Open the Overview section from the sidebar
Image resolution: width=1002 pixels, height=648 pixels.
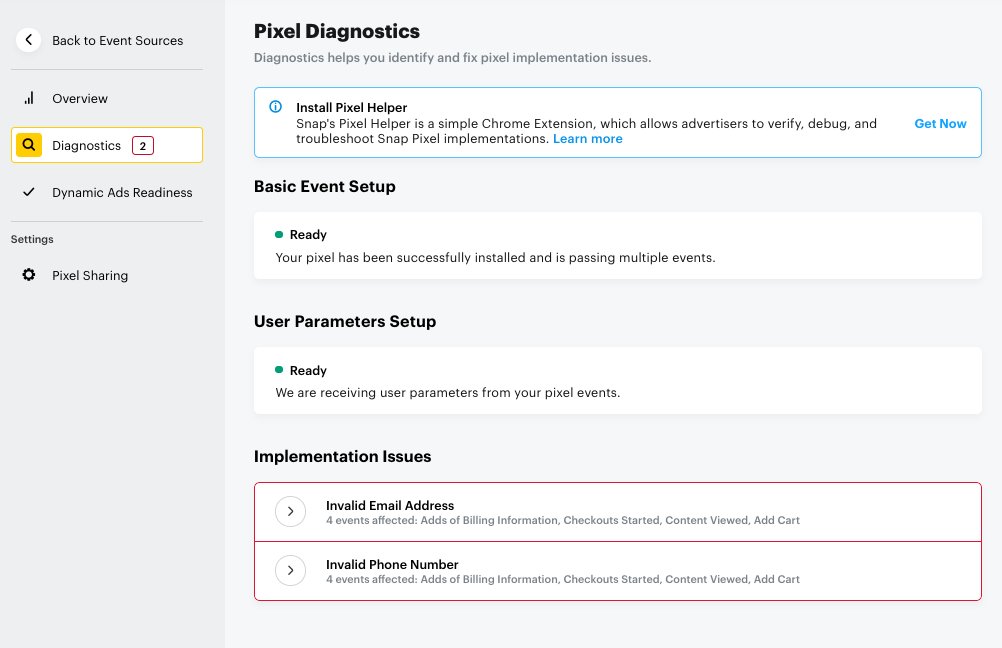(80, 98)
